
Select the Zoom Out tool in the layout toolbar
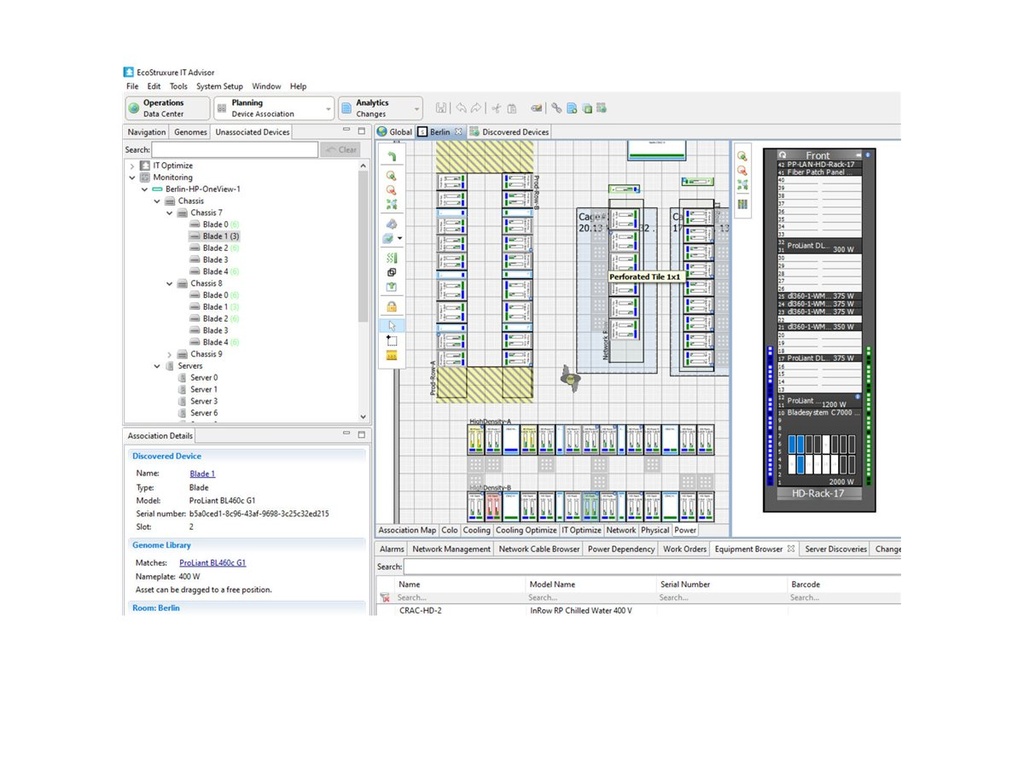(391, 190)
